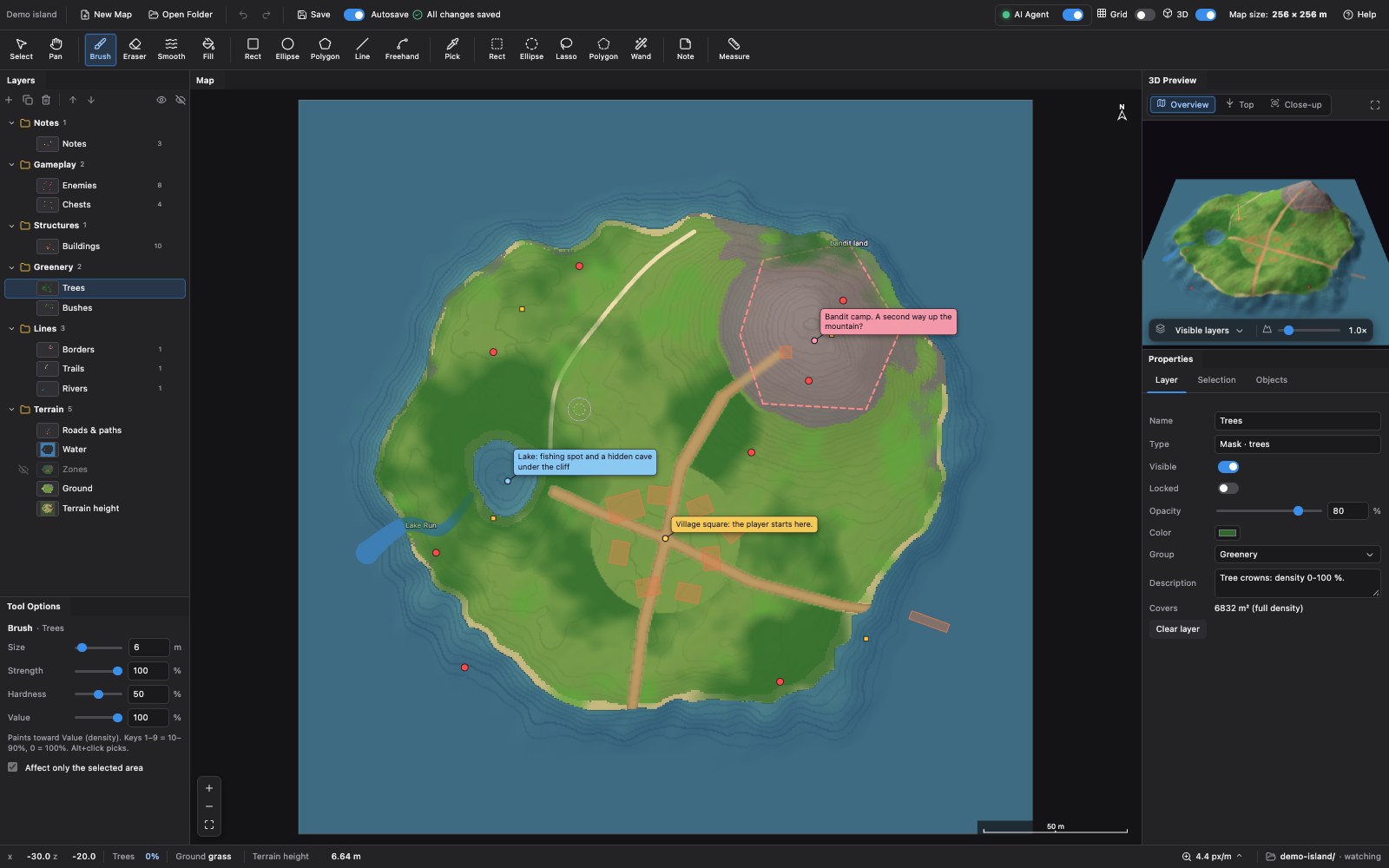Show the hidden Zones layer
The width and height of the screenshot is (1389, 868).
(23, 470)
